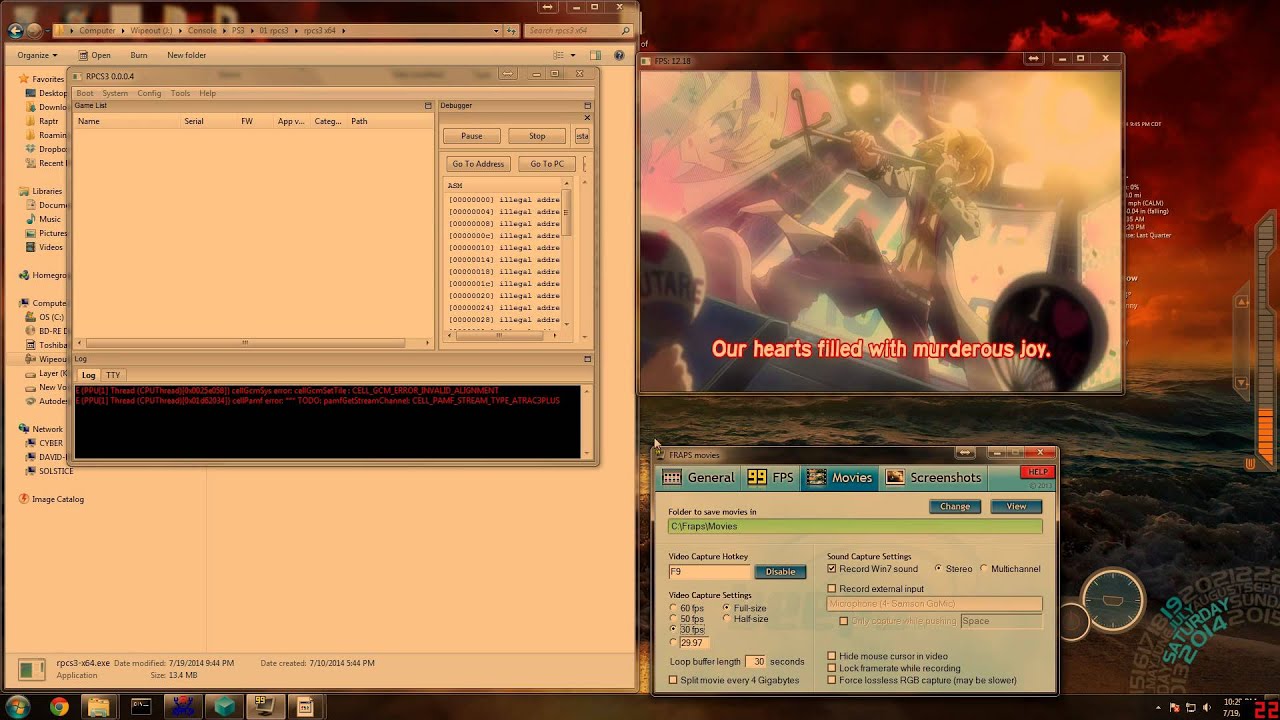This screenshot has width=1280, height=720.
Task: Click the loop buffer length field
Action: (x=757, y=662)
